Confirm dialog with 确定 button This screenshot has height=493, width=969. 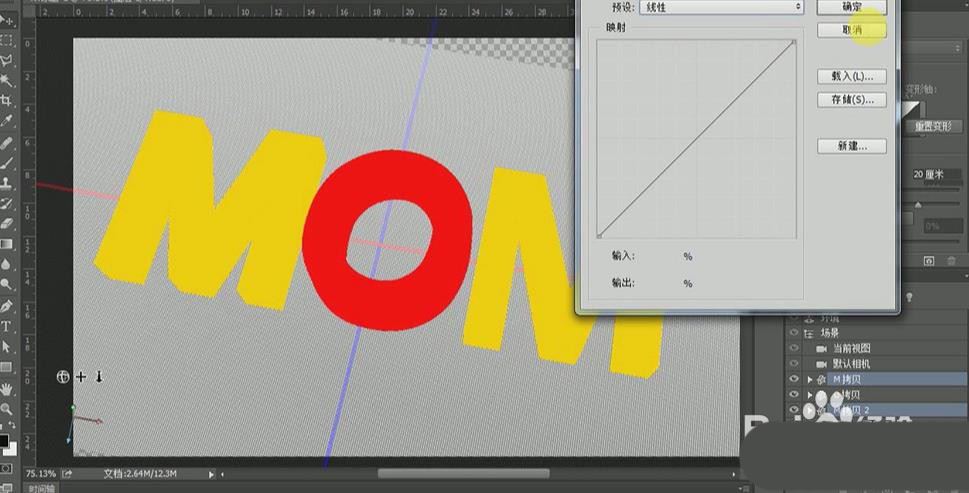pyautogui.click(x=852, y=7)
